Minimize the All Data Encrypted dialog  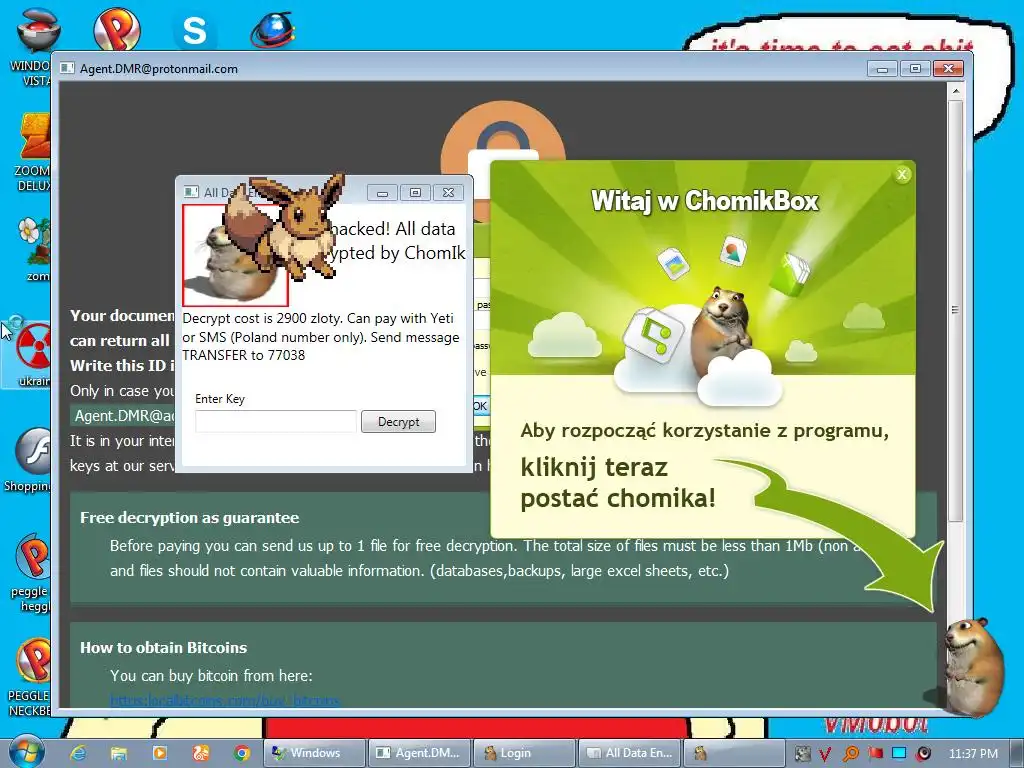383,193
